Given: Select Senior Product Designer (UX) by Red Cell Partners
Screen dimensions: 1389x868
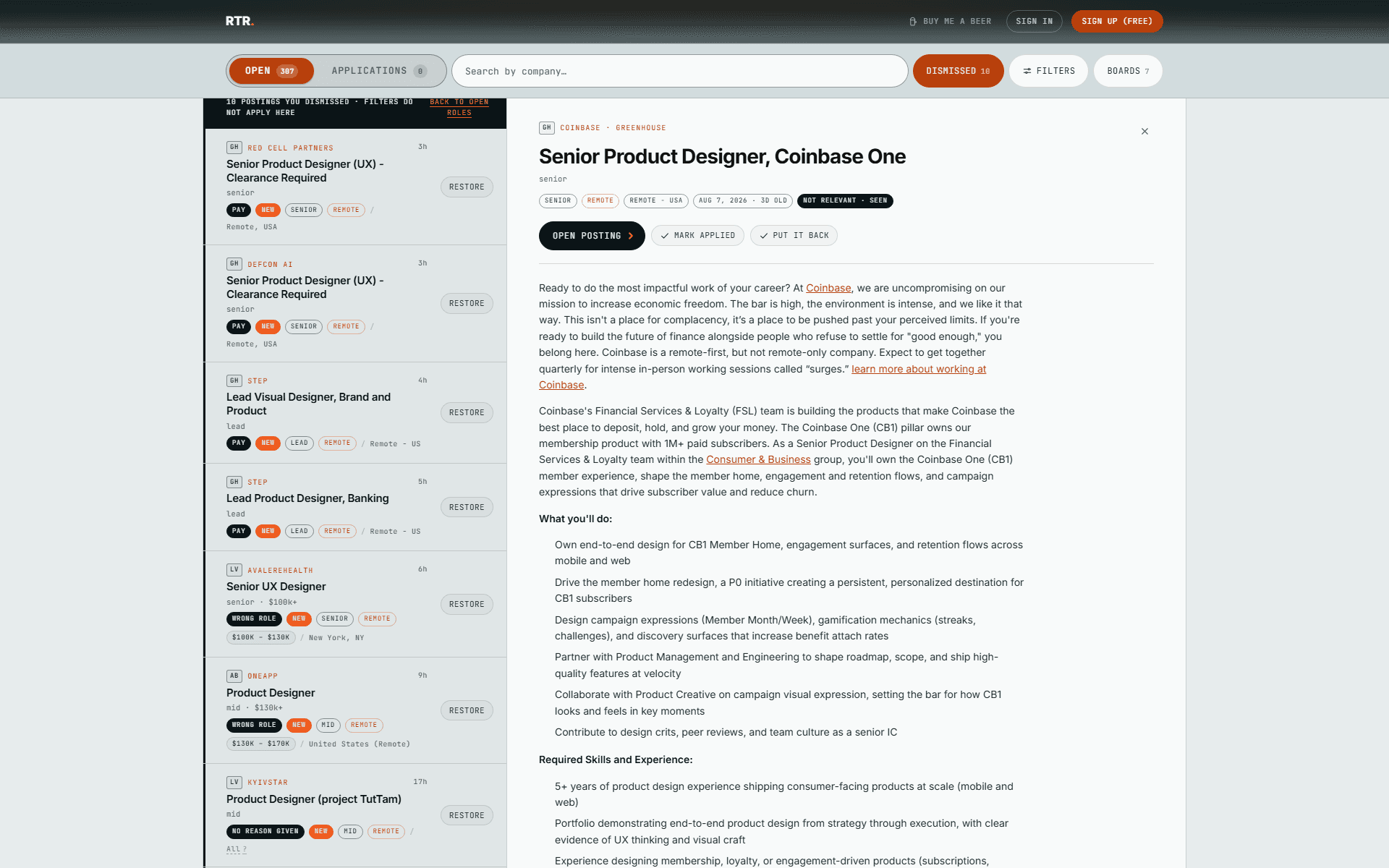Looking at the screenshot, I should tap(305, 171).
